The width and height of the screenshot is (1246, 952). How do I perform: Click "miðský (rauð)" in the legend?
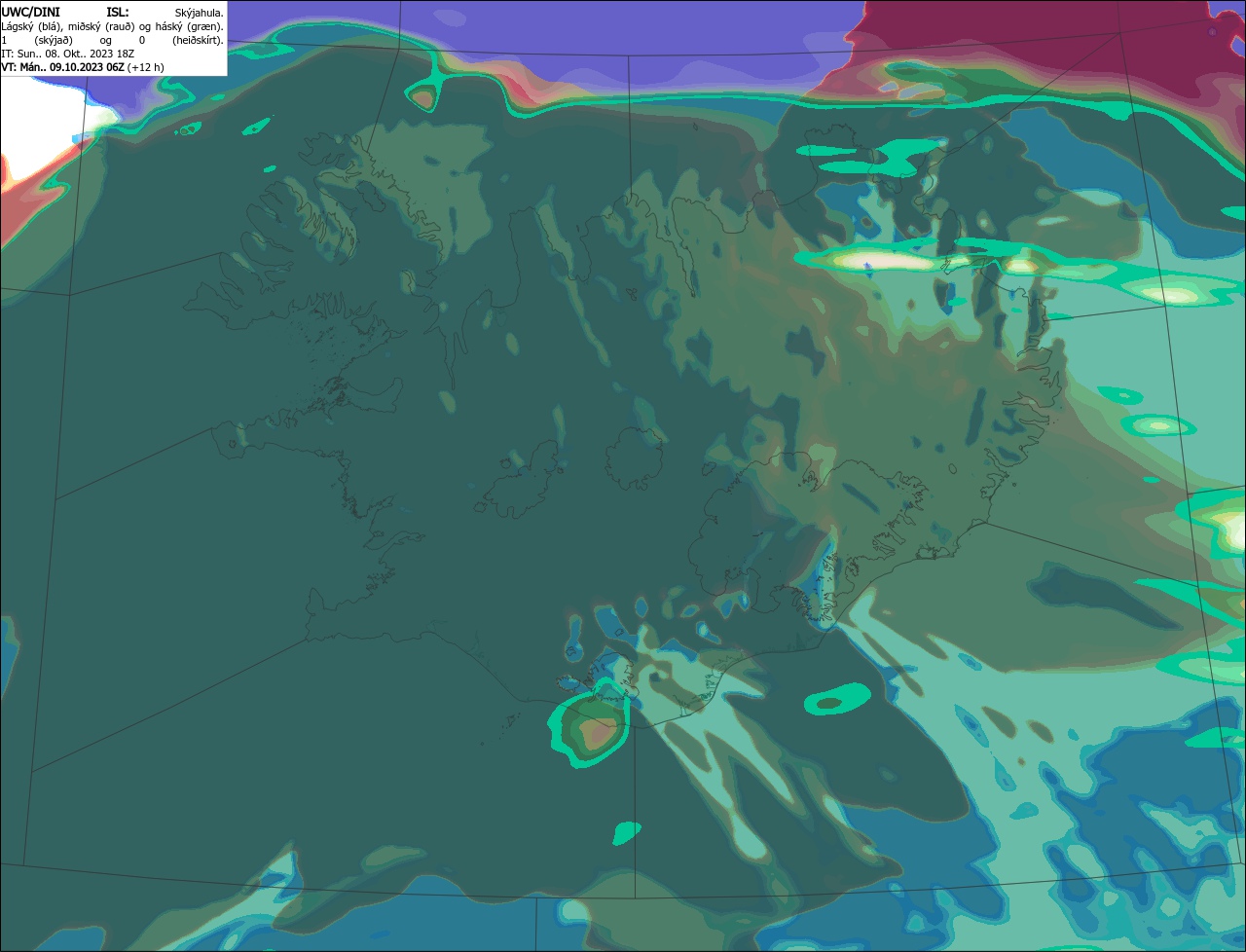pyautogui.click(x=101, y=27)
